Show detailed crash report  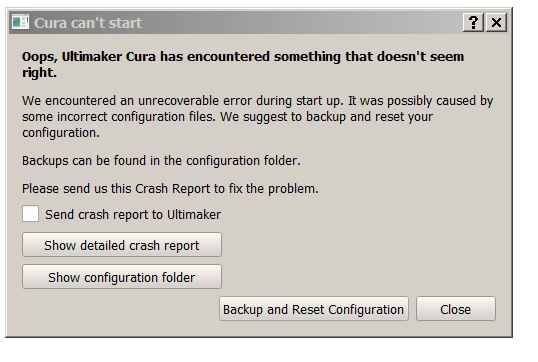122,245
